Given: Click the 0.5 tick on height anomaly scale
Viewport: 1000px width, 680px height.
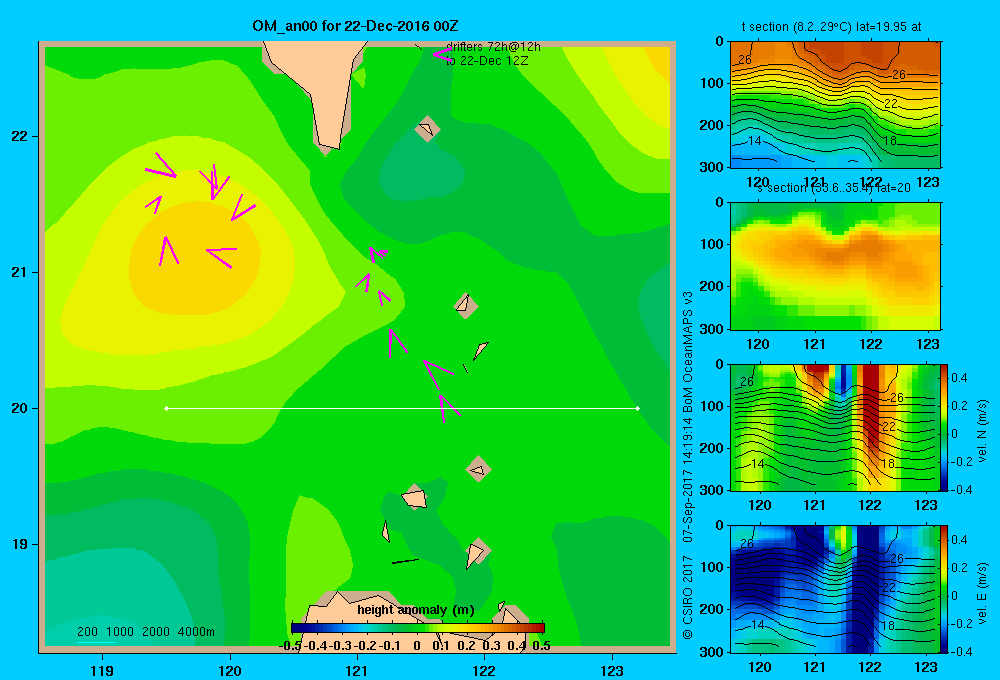Looking at the screenshot, I should coord(541,646).
